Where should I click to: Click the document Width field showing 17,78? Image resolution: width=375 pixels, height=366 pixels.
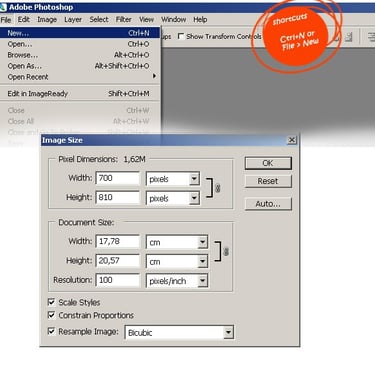coord(117,242)
